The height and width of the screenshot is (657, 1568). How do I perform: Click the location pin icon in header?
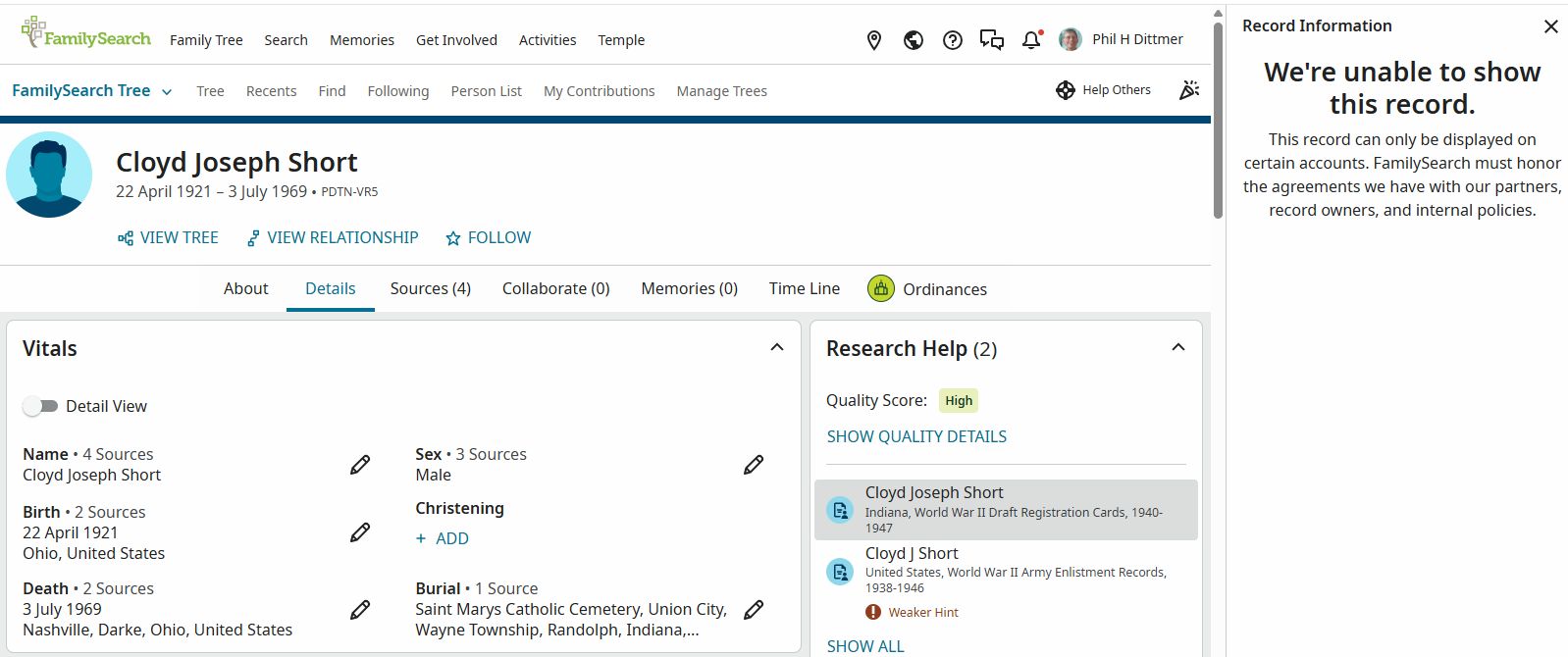click(x=874, y=40)
